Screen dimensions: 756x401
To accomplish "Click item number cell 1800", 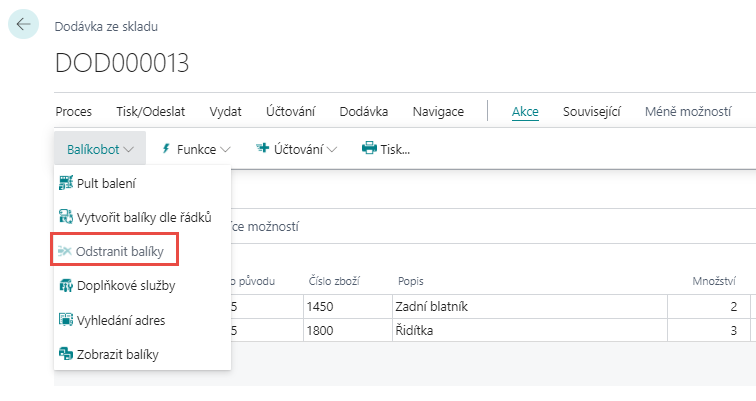I will (348, 331).
